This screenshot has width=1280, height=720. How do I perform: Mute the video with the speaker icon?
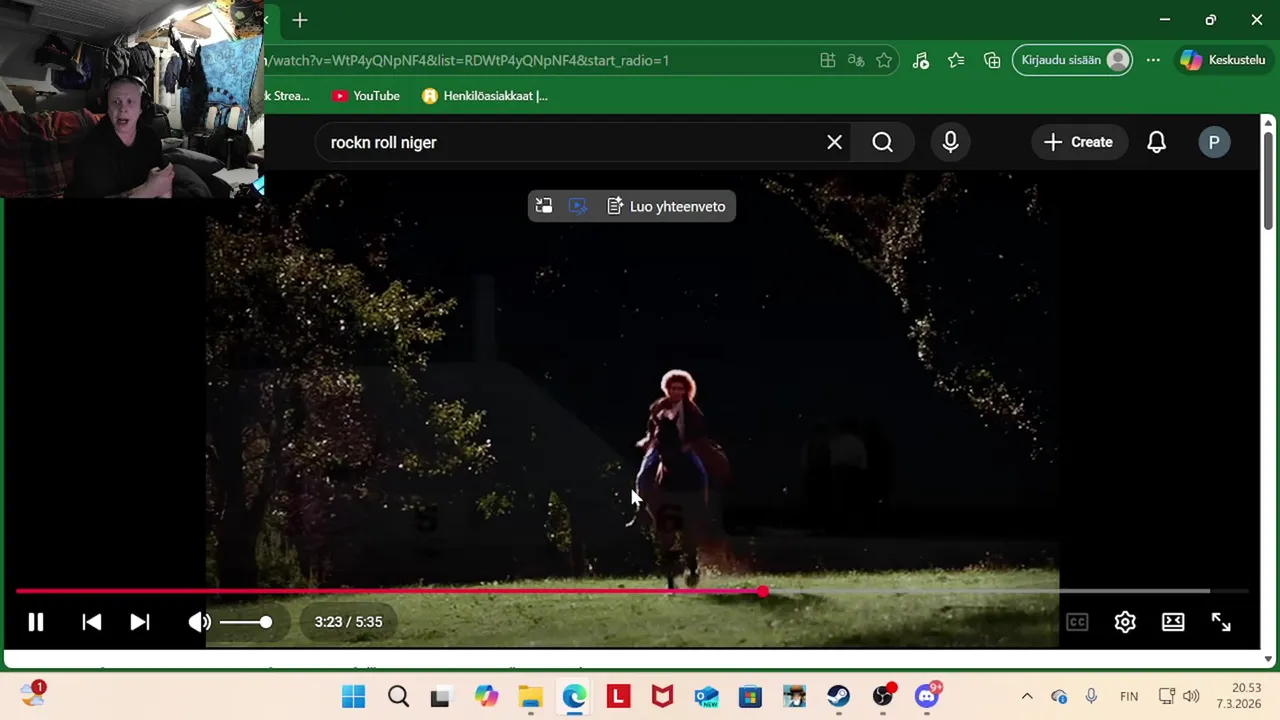(199, 622)
